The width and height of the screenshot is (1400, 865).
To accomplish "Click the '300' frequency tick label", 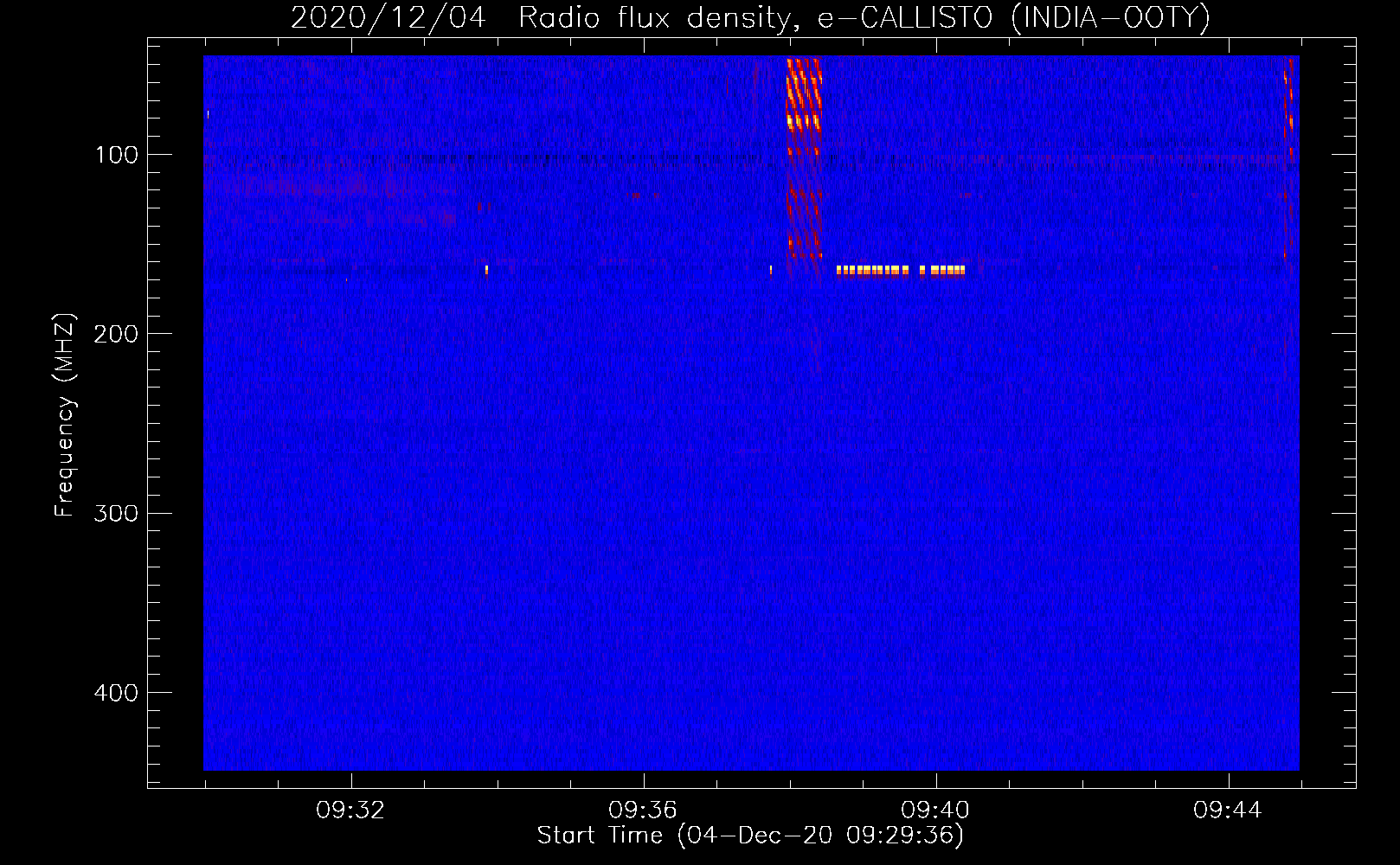I will coord(116,514).
